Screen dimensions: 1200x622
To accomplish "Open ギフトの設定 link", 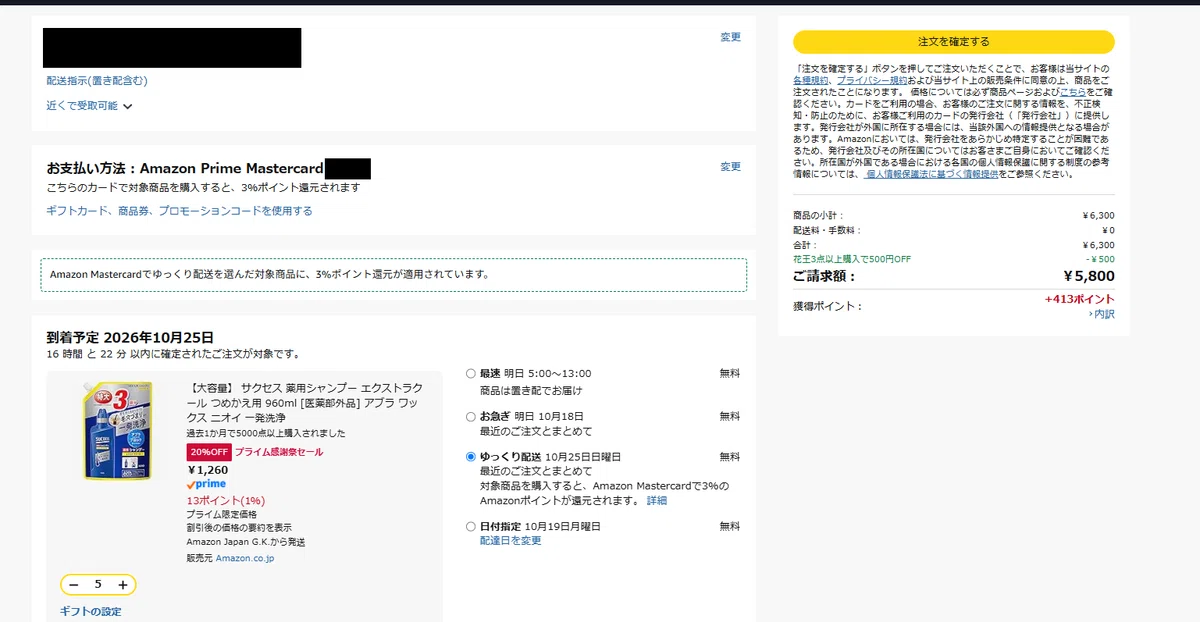I will coord(90,611).
